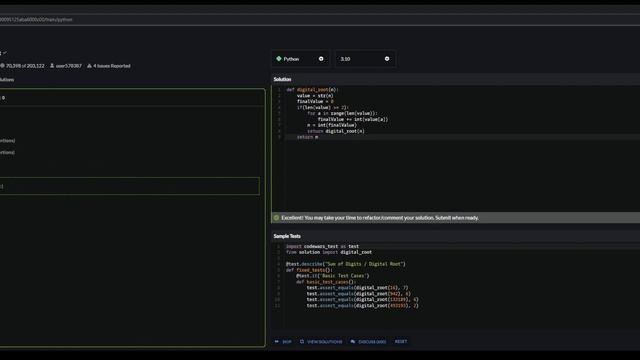Click the assert_equals digital_root(16), 7 line
Image resolution: width=640 pixels, height=360 pixels.
(358, 288)
